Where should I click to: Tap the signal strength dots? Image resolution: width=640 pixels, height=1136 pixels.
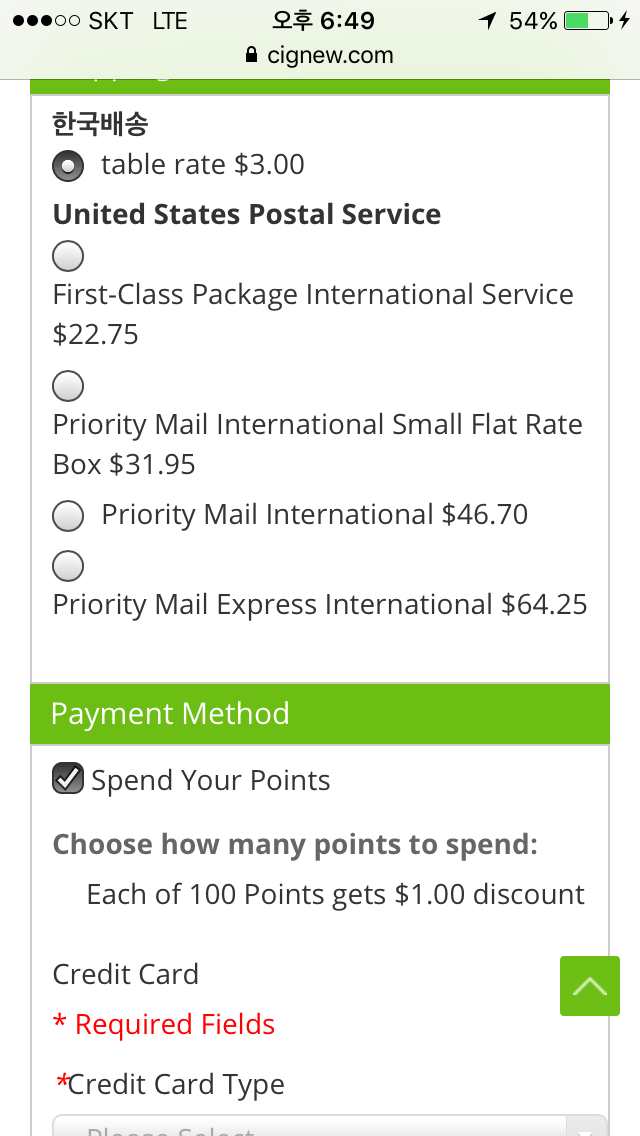(x=46, y=21)
